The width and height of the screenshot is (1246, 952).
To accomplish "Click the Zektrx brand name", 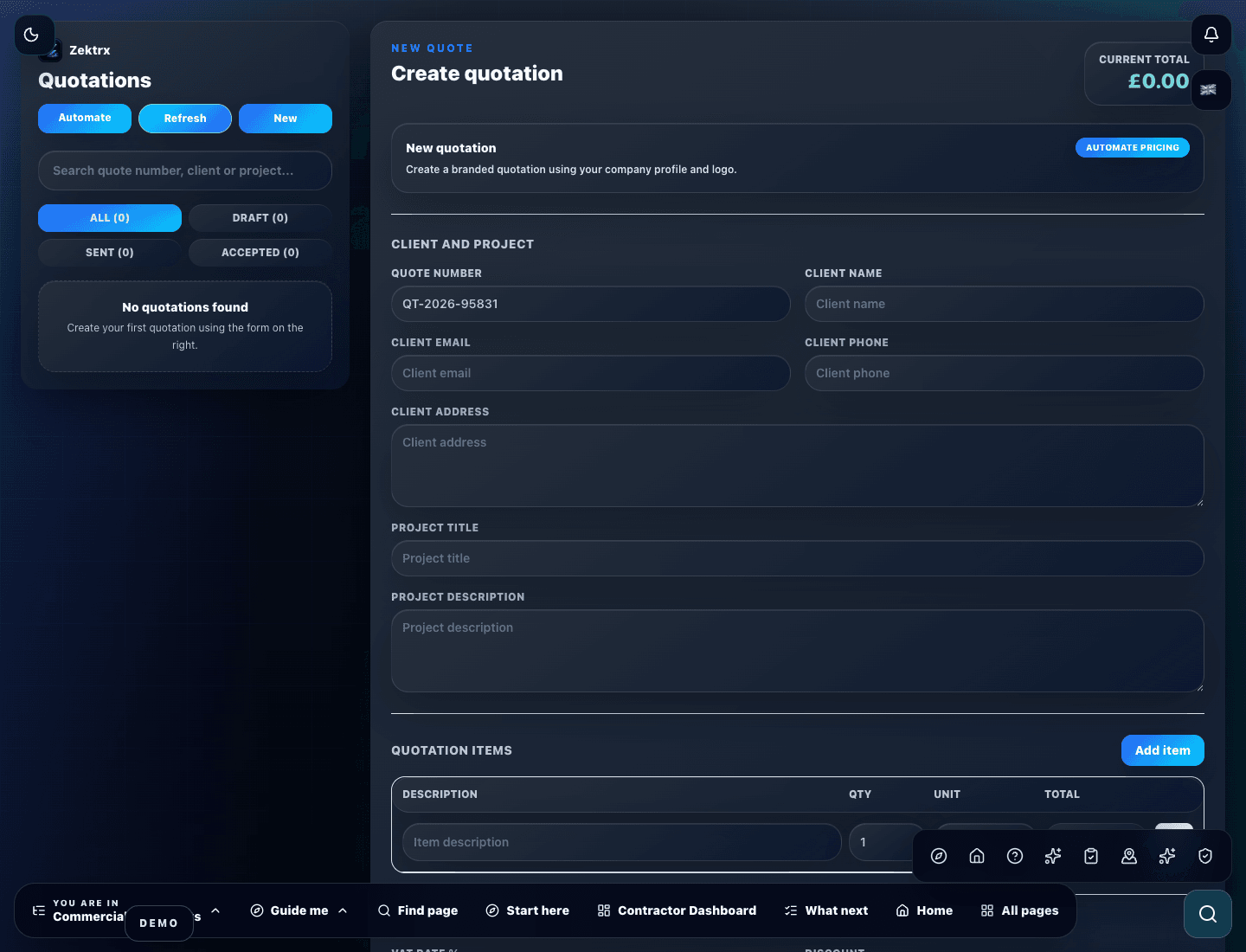I will coord(90,50).
